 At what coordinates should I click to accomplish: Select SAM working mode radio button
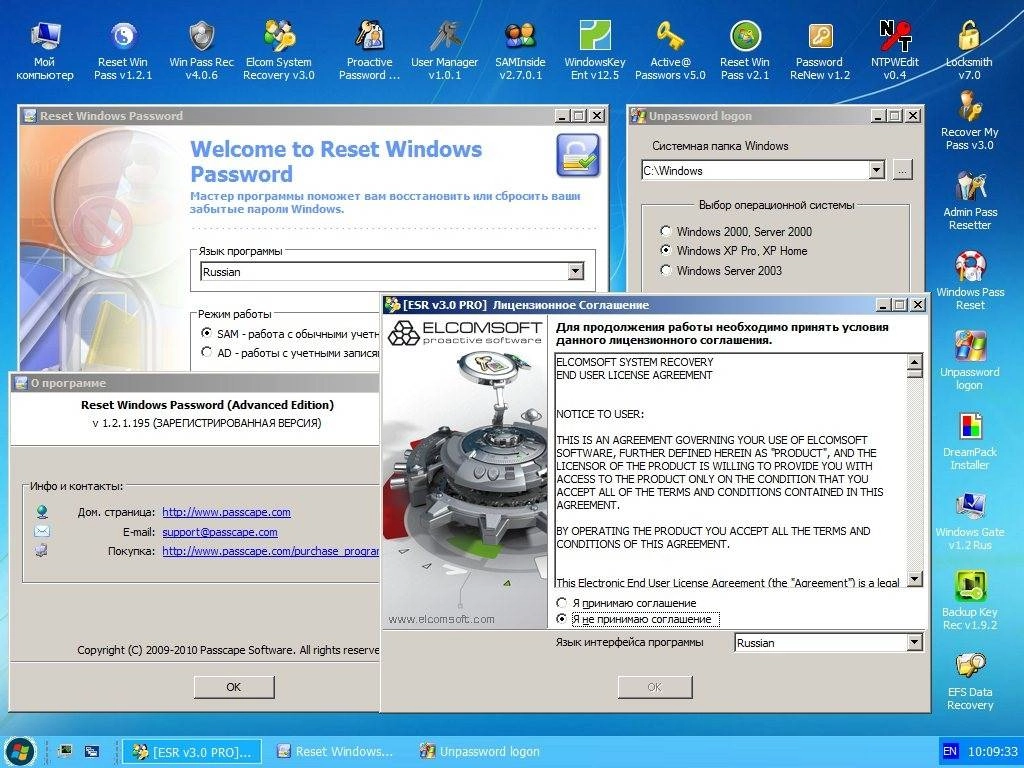[x=207, y=333]
